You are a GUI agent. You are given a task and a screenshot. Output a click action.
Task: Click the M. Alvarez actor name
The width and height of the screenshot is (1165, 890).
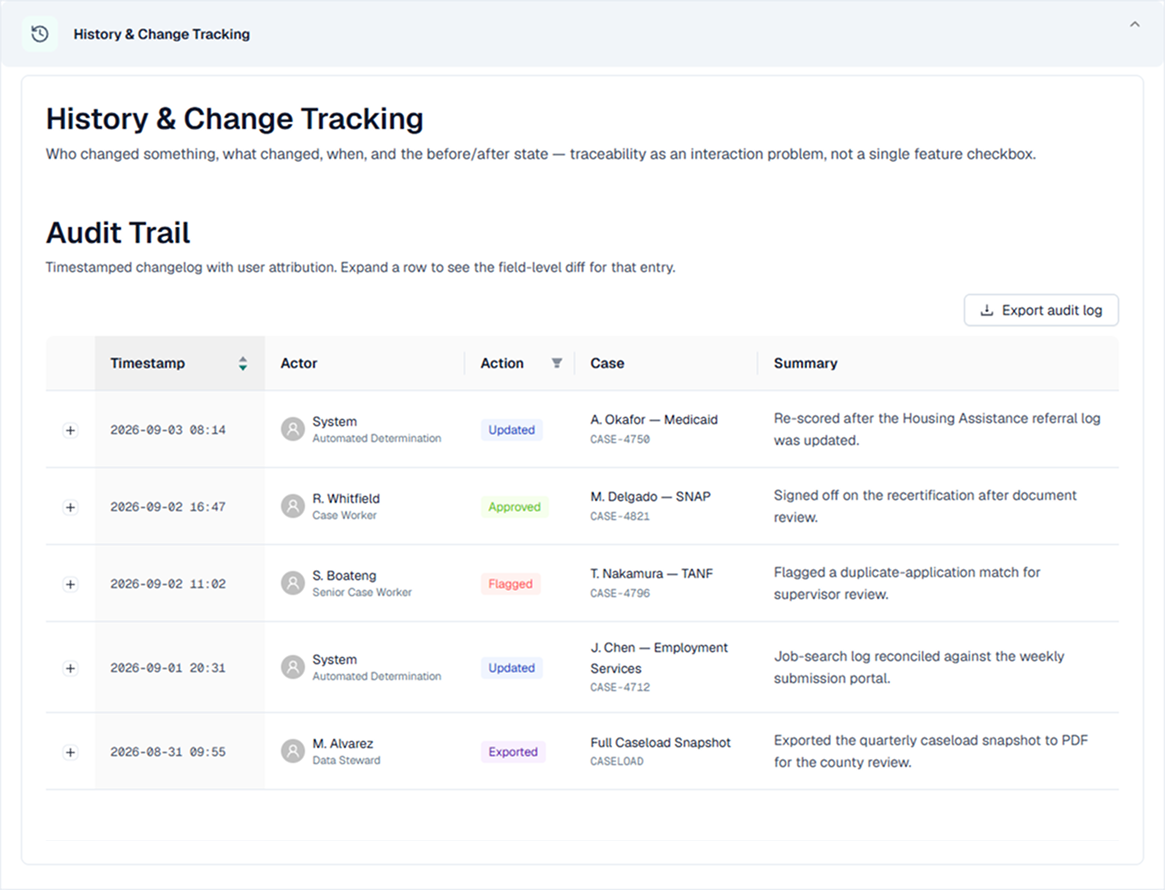[x=343, y=744]
